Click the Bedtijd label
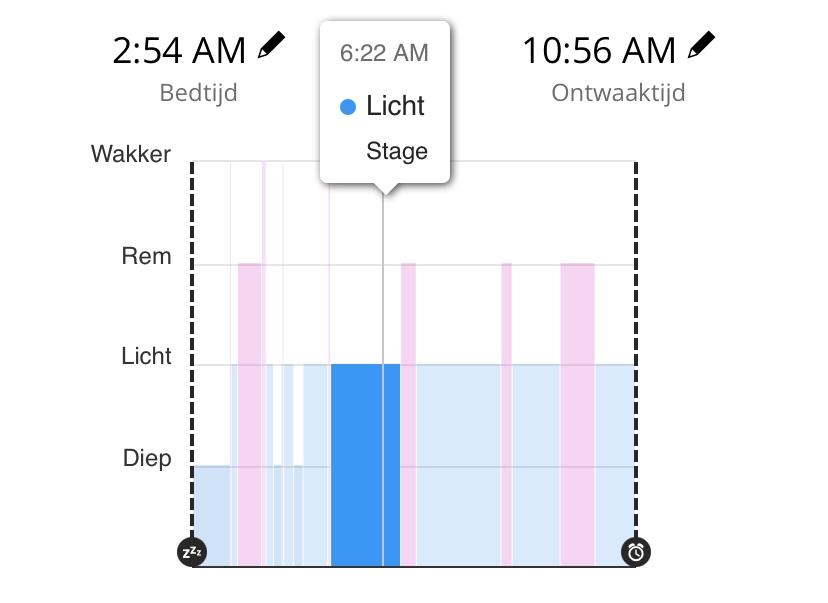This screenshot has height=603, width=828. click(x=199, y=93)
